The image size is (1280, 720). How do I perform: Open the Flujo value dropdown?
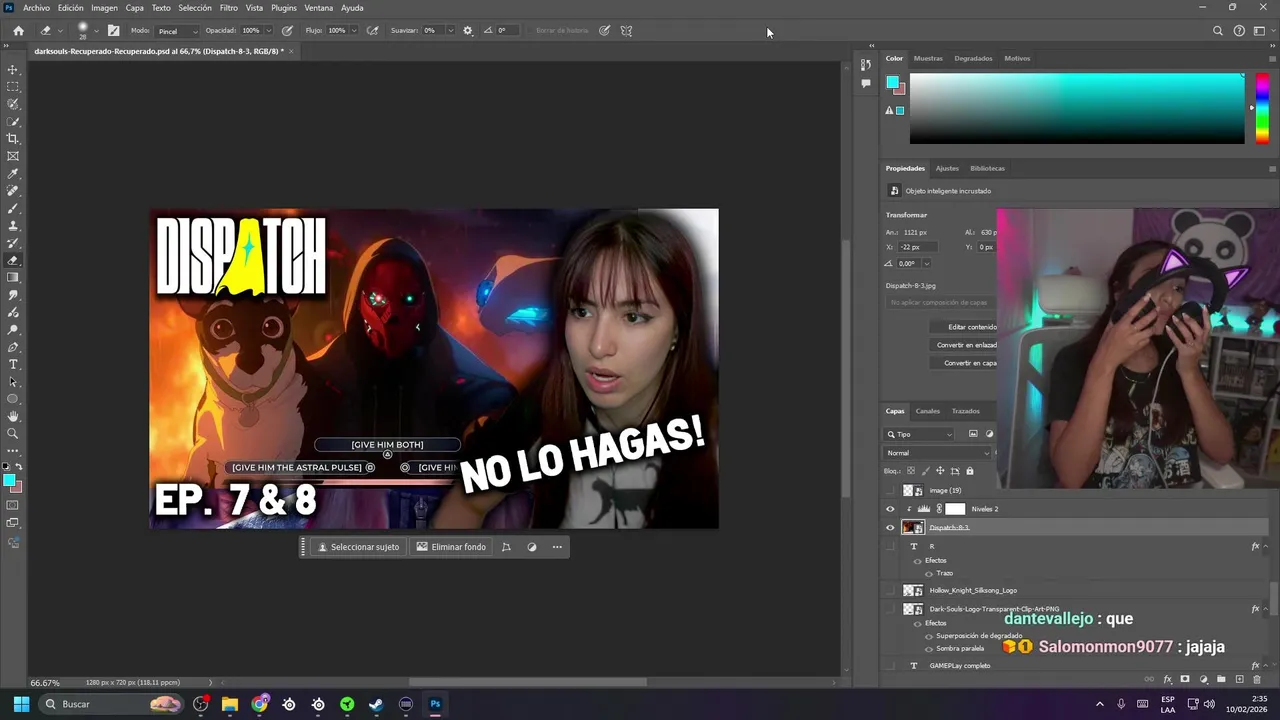(x=353, y=31)
